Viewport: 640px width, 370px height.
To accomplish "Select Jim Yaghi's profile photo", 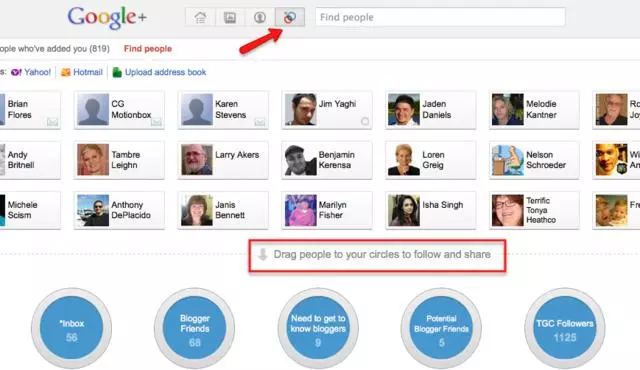I will pyautogui.click(x=300, y=109).
